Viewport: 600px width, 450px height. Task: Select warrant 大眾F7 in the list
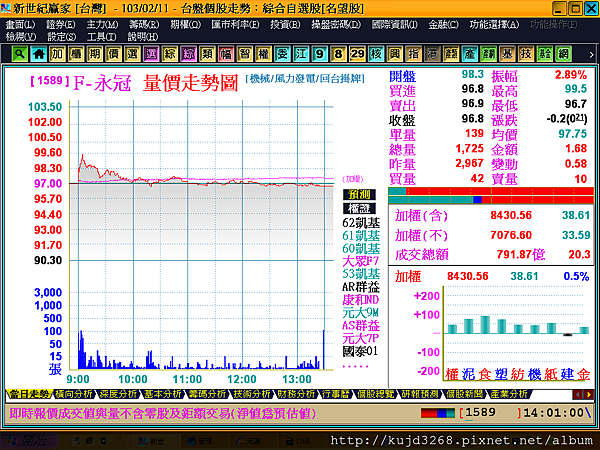click(x=360, y=261)
